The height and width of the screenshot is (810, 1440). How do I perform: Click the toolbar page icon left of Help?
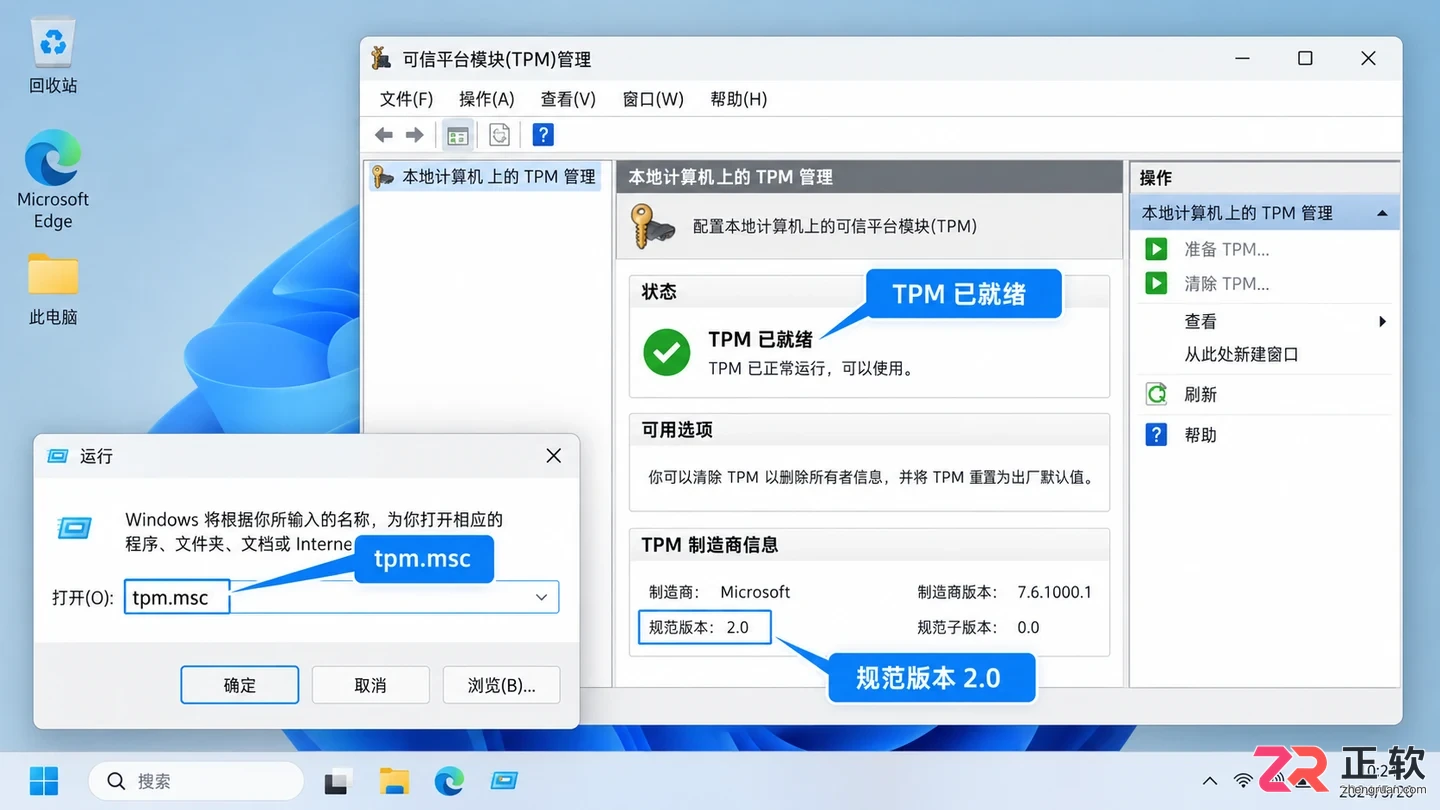coord(499,135)
